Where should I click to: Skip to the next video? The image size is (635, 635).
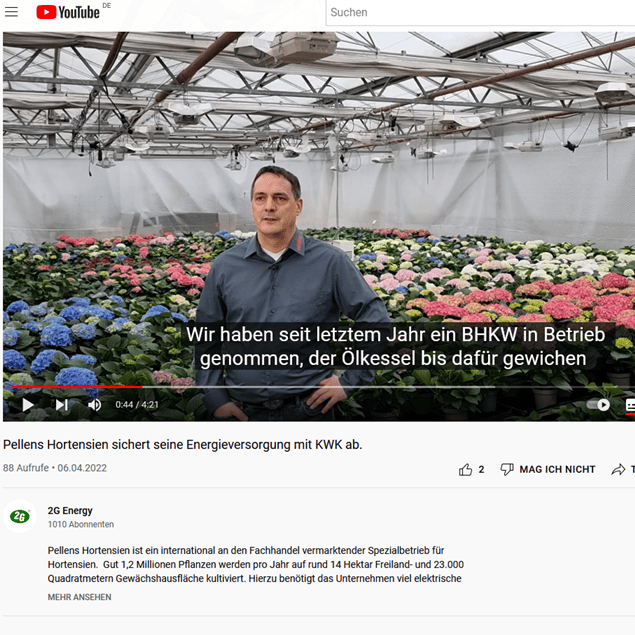coord(62,405)
